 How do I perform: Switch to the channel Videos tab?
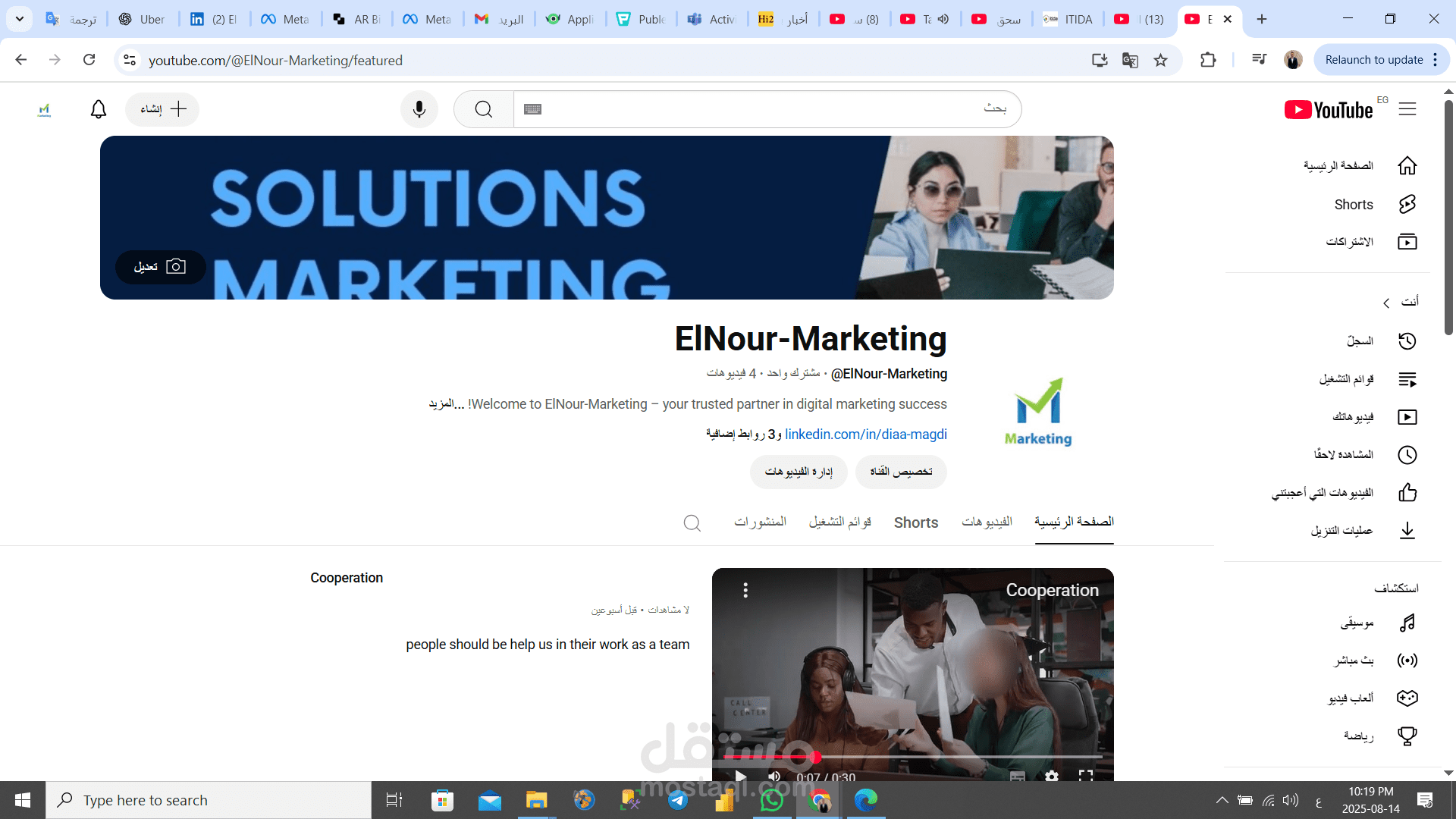coord(987,522)
